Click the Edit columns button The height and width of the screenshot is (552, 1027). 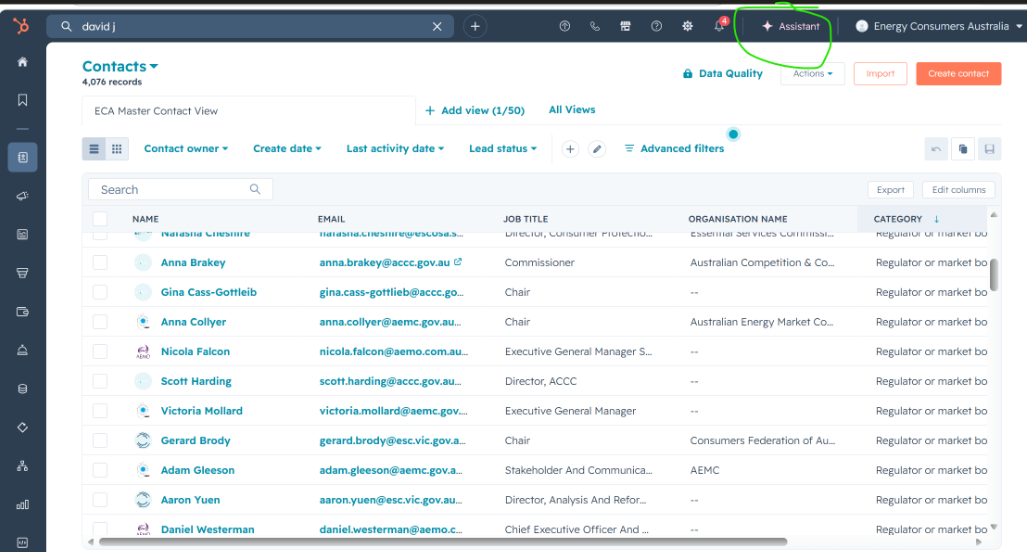[x=958, y=189]
